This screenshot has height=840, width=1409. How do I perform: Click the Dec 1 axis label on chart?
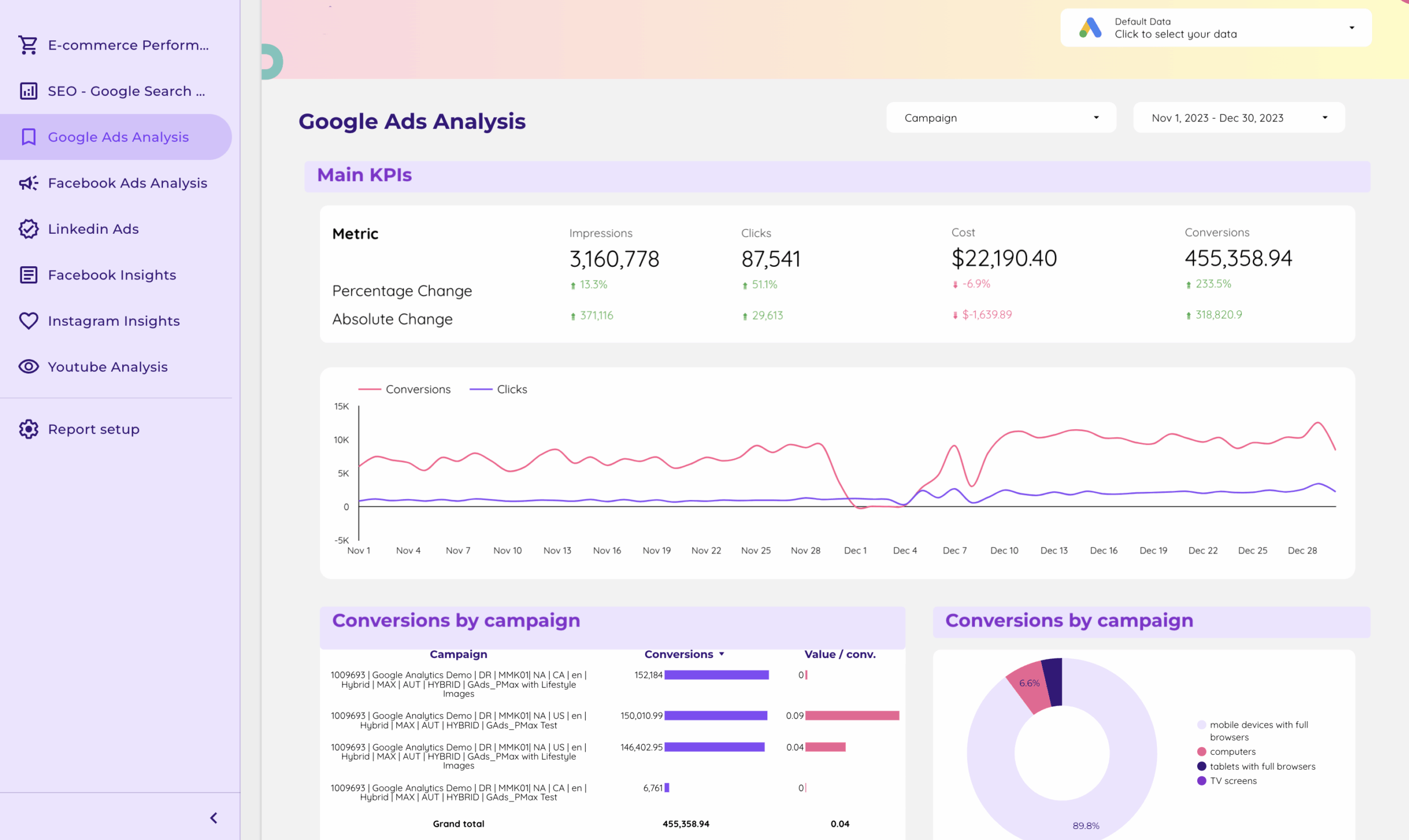point(855,550)
